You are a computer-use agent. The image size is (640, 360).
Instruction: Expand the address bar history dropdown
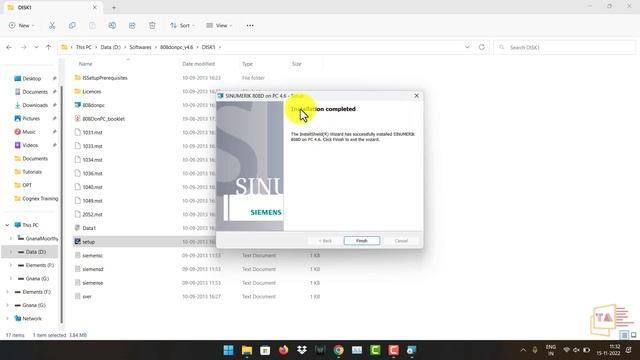(x=467, y=47)
